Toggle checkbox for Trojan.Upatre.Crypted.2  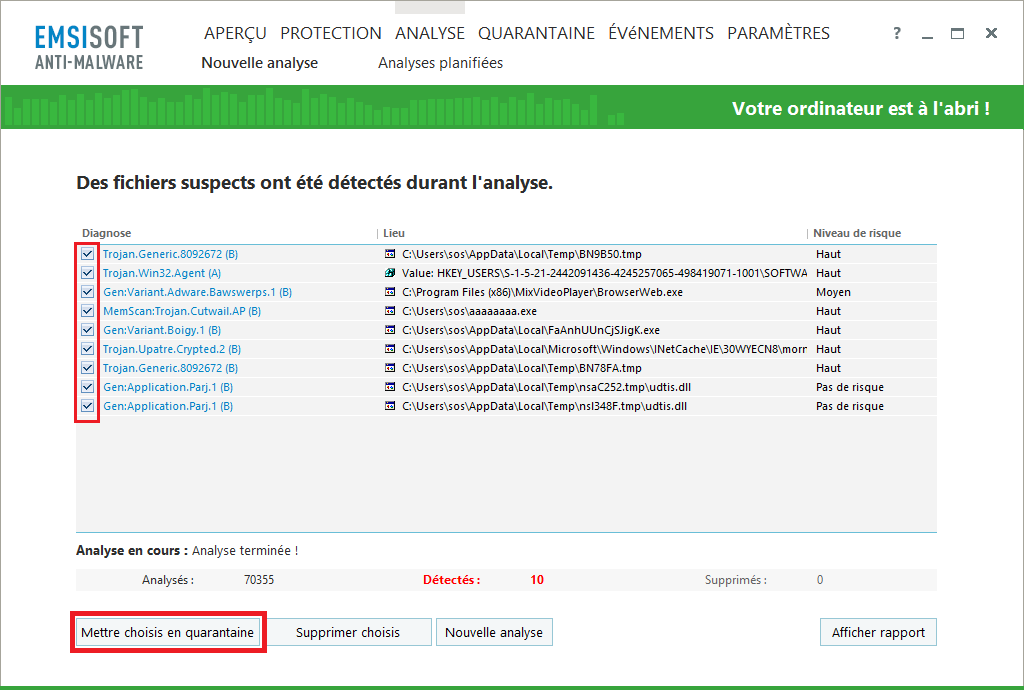[x=88, y=349]
